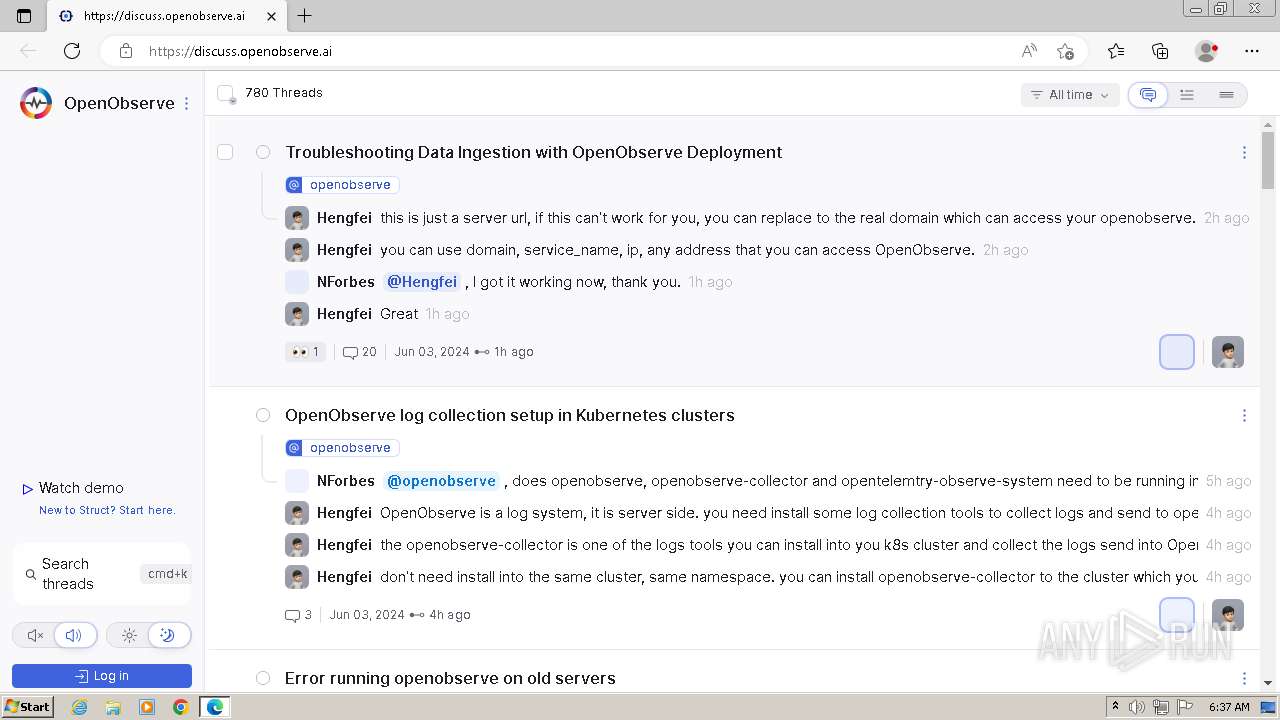This screenshot has width=1280, height=720.
Task: Click the page vertical scrollbar thumb
Action: (x=1268, y=160)
